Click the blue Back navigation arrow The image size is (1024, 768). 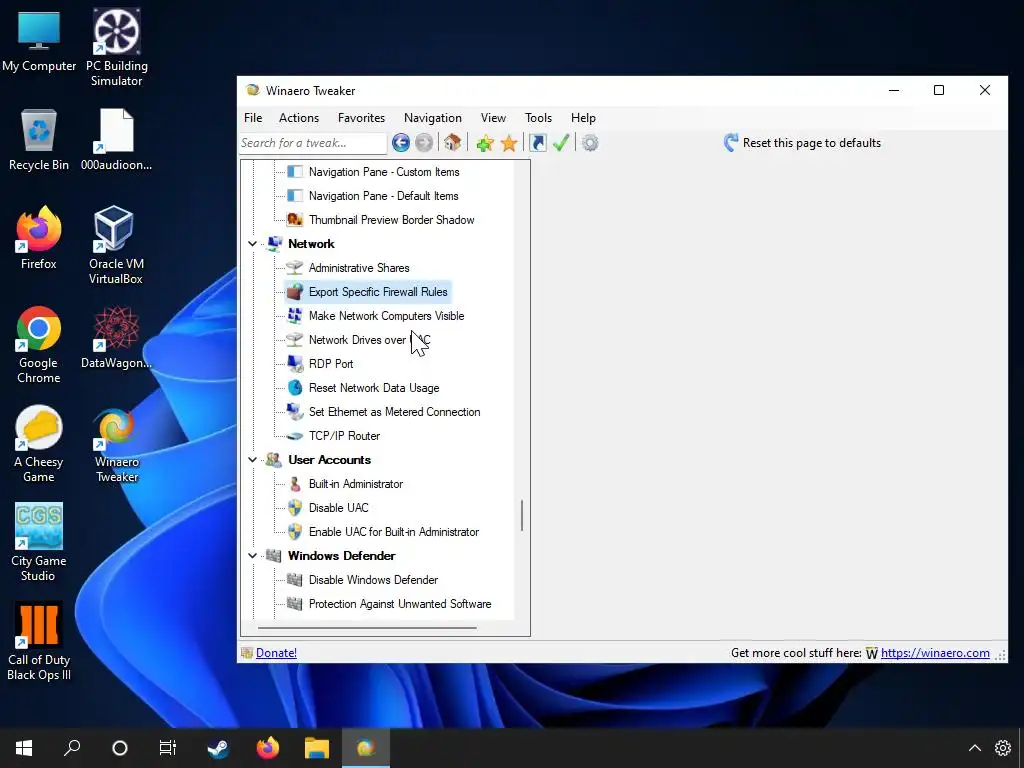coord(400,142)
